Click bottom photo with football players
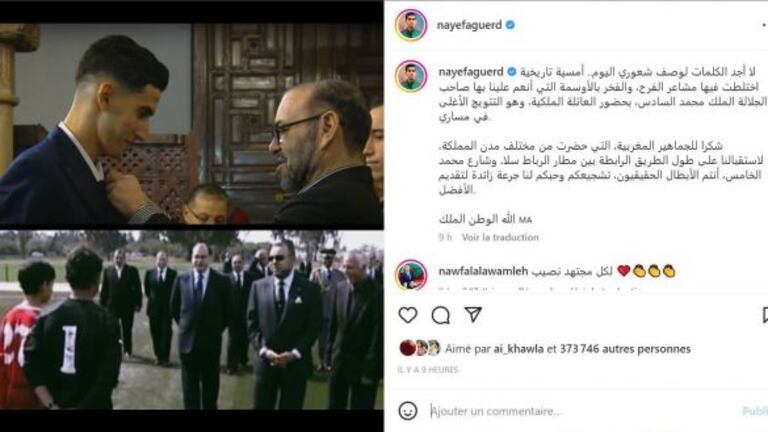Screen dimensions: 768x432 (x=192, y=320)
